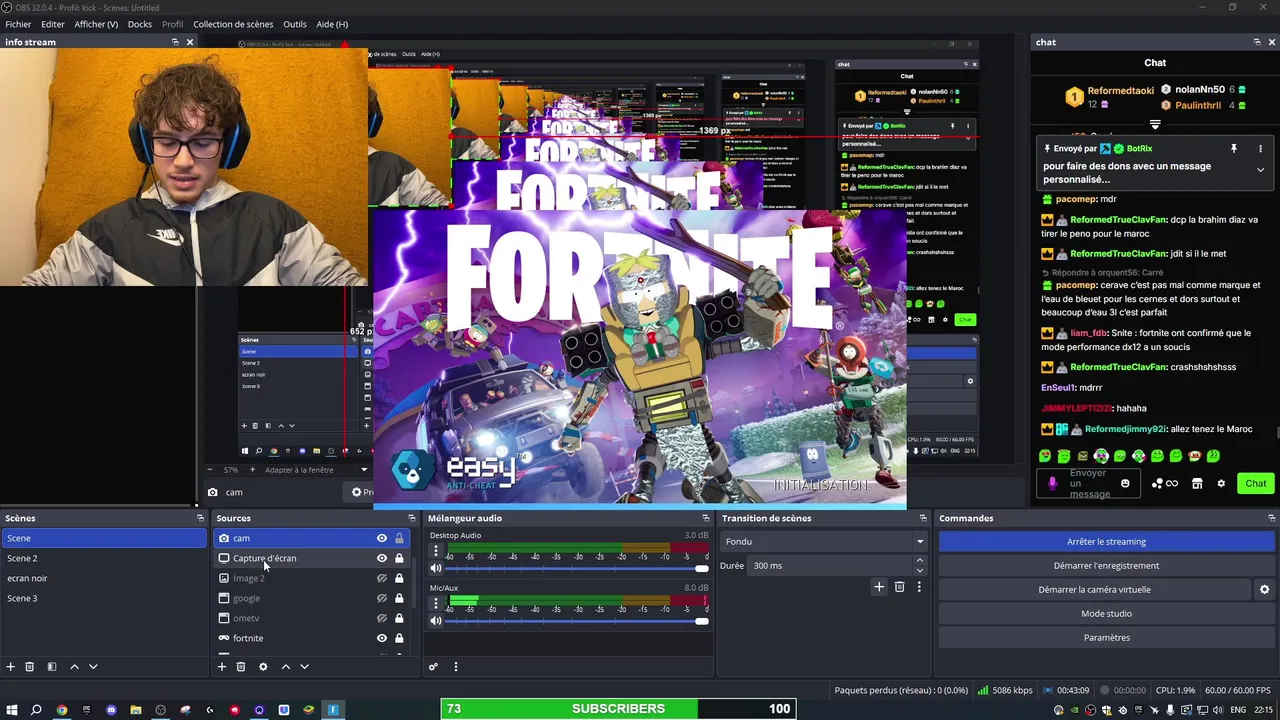Screen dimensions: 1280x720
Task: Open source properties gear icon
Action: pos(263,667)
